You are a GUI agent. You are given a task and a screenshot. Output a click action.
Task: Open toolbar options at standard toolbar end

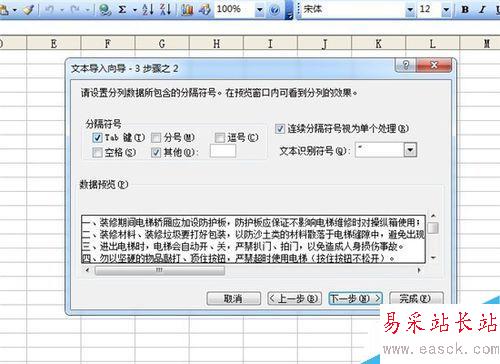coord(290,10)
